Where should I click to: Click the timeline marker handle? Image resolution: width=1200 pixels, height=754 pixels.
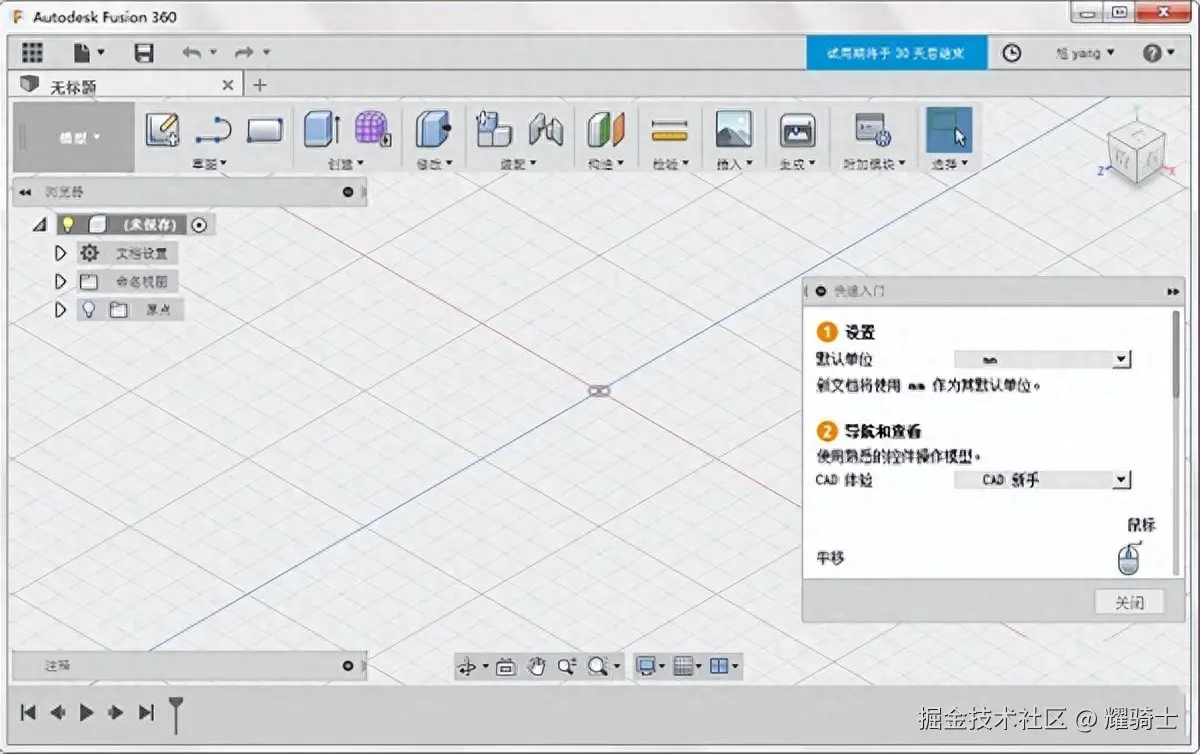click(x=176, y=715)
